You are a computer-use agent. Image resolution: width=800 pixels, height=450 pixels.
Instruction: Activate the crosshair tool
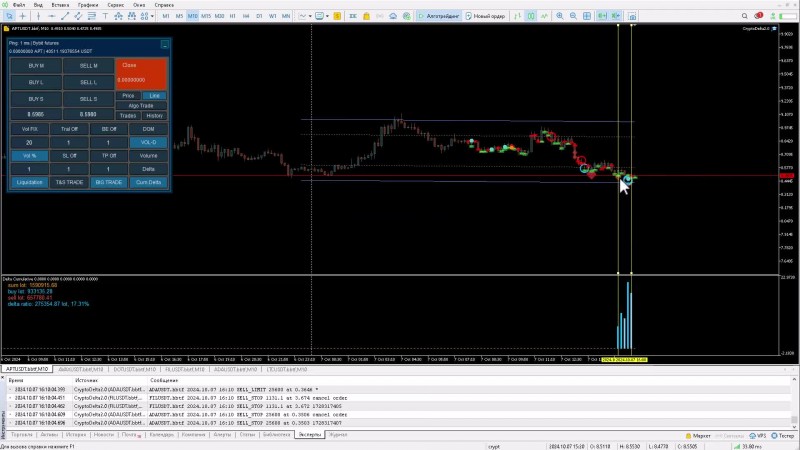tap(22, 16)
